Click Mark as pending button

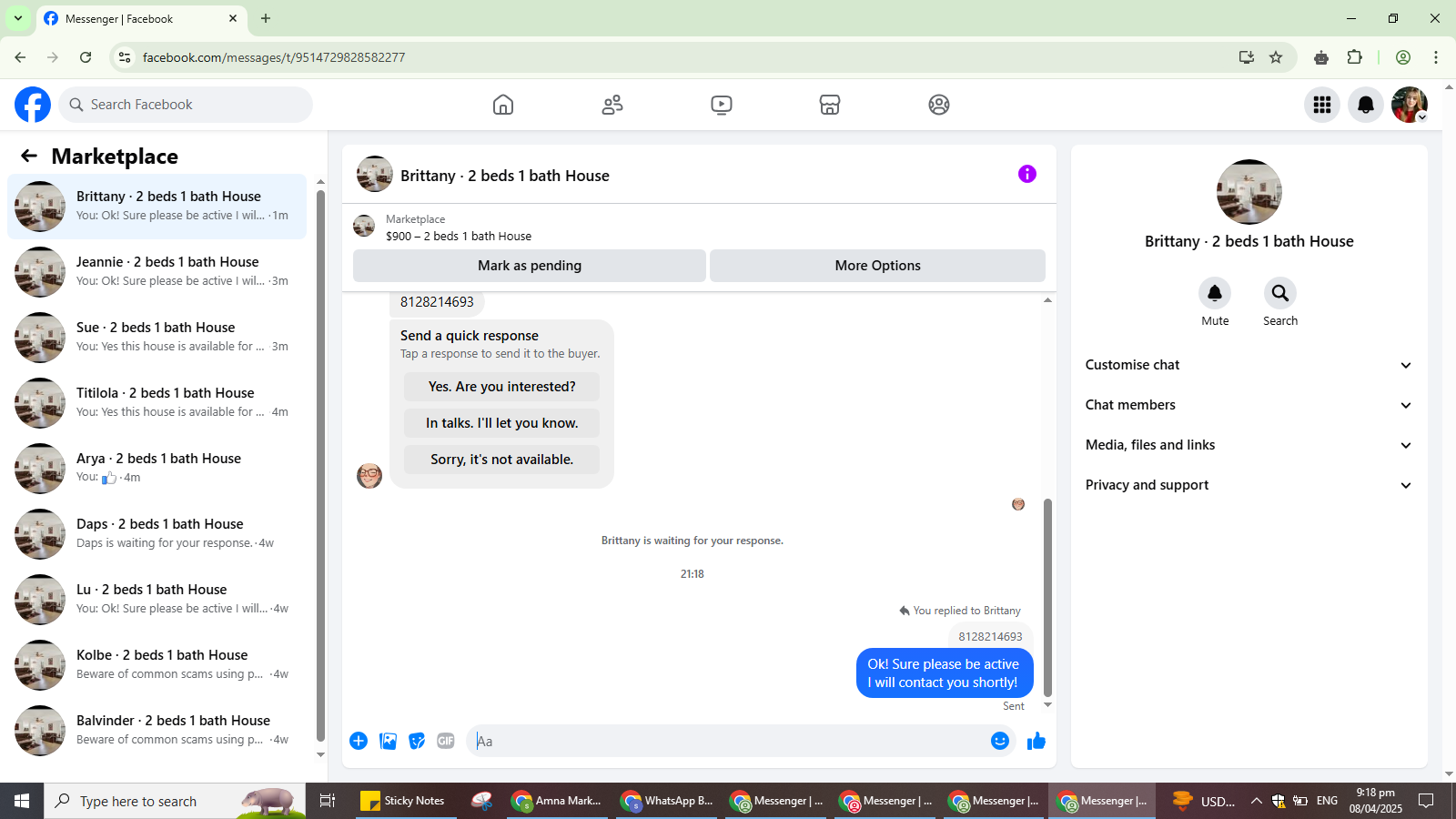coord(530,266)
